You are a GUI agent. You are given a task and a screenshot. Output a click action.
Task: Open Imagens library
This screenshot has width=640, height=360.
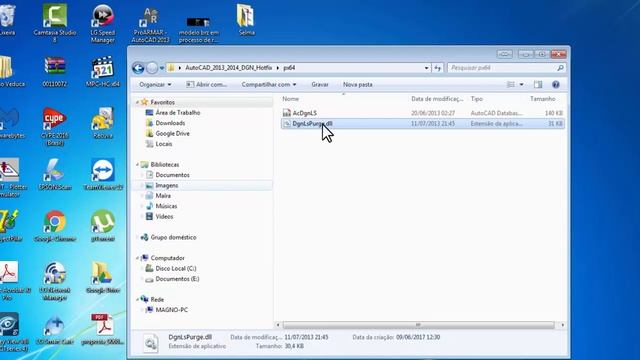[167, 185]
